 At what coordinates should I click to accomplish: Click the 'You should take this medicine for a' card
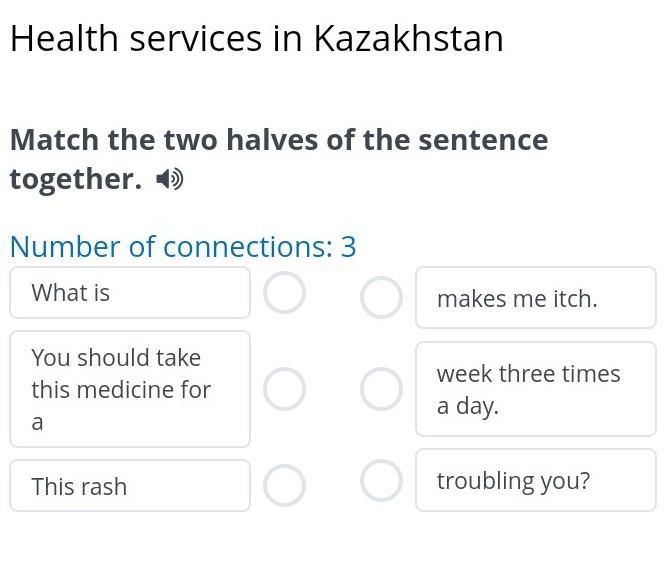coord(130,389)
